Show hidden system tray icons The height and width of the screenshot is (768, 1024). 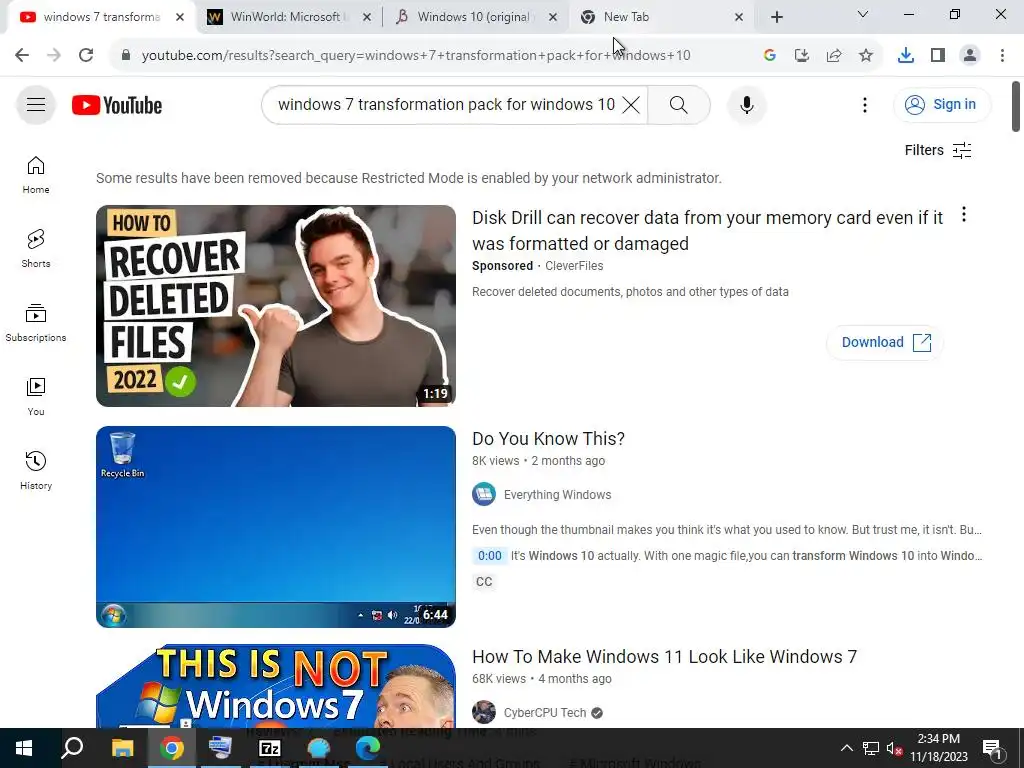(846, 748)
